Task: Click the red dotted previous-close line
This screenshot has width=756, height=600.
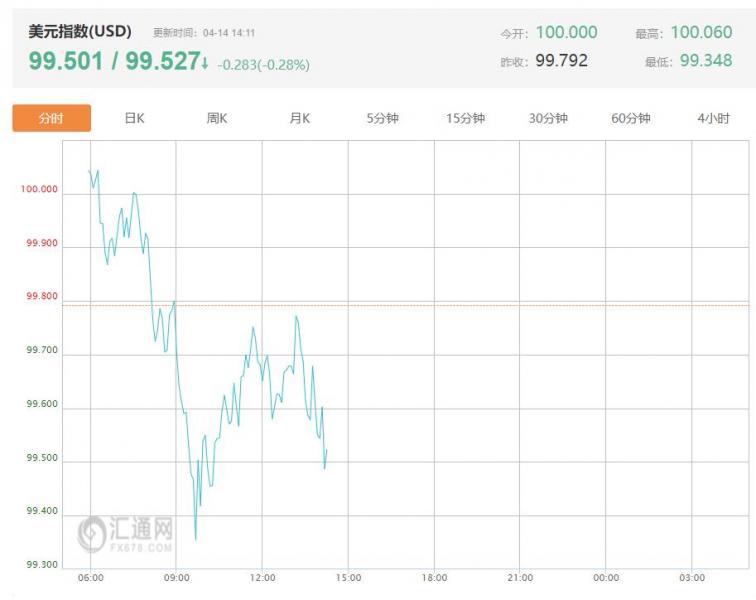Action: [x=450, y=305]
